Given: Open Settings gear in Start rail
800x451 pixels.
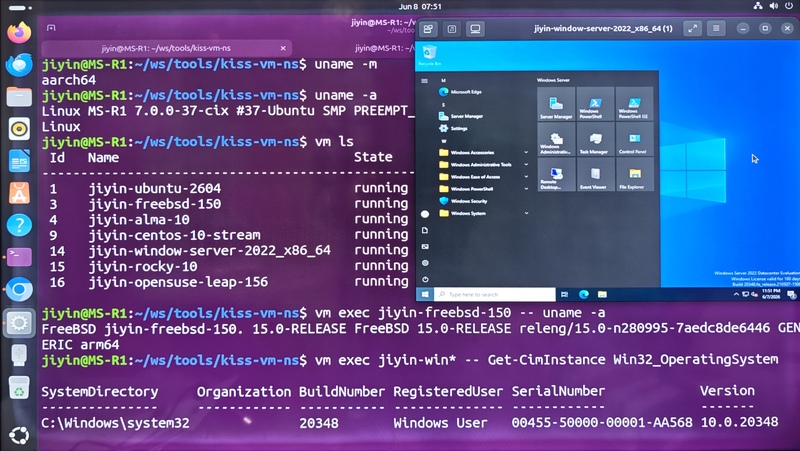Looking at the screenshot, I should 424,263.
